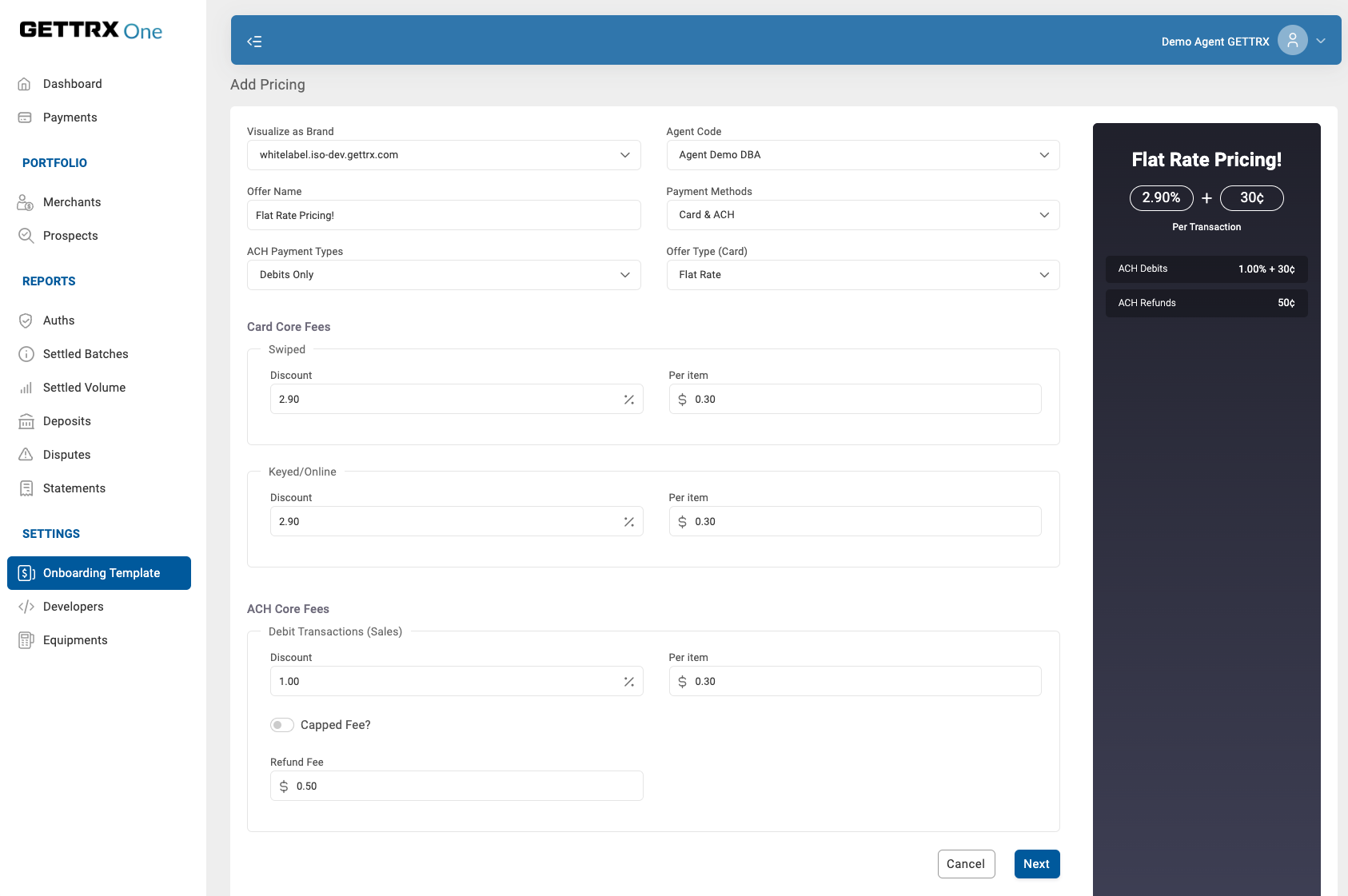The height and width of the screenshot is (896, 1348).
Task: Click the Swiped Per item field
Action: coord(855,399)
